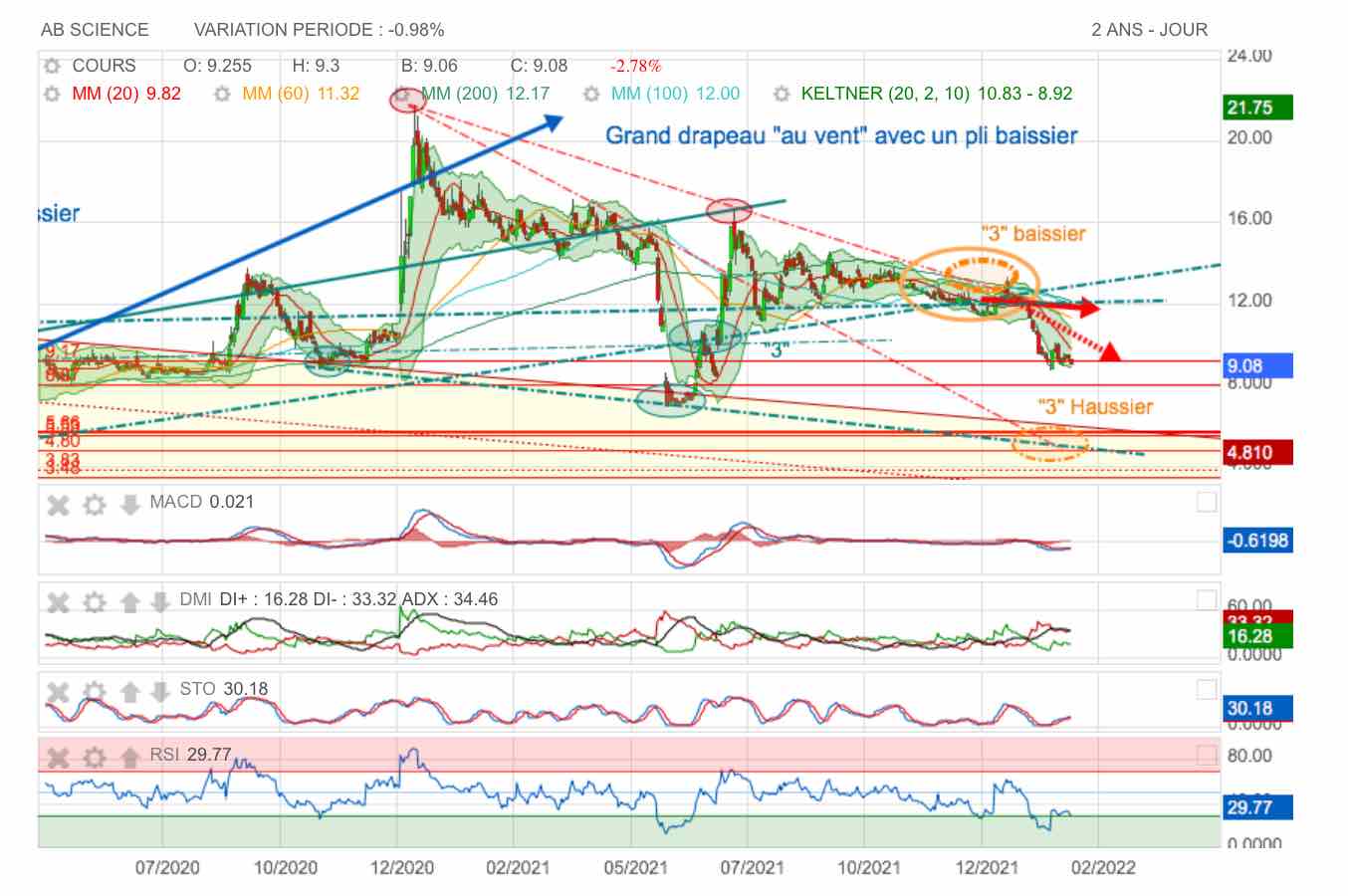Click the open price O: 9.255
Image resolution: width=1348 pixels, height=896 pixels.
click(x=218, y=66)
